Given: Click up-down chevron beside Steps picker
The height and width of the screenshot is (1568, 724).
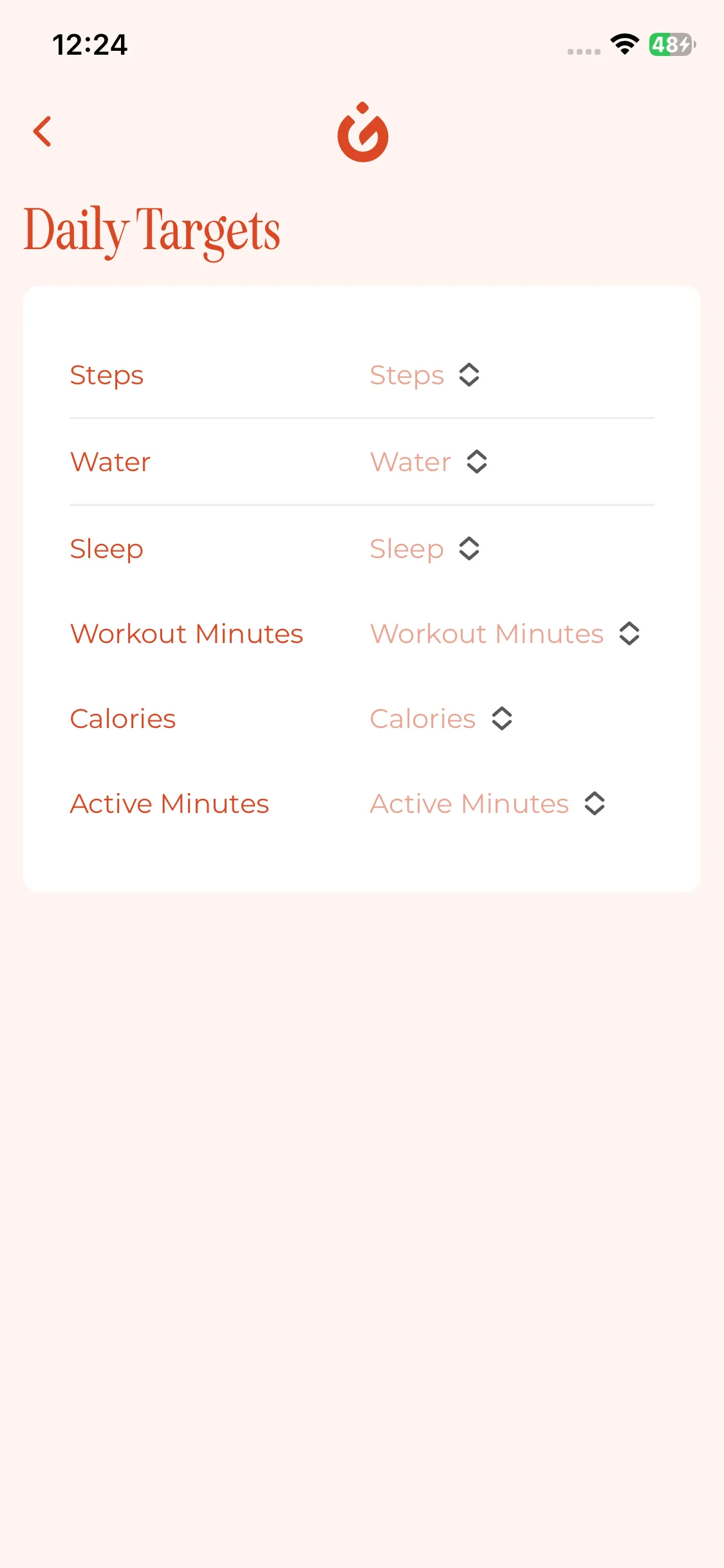Looking at the screenshot, I should (x=469, y=375).
